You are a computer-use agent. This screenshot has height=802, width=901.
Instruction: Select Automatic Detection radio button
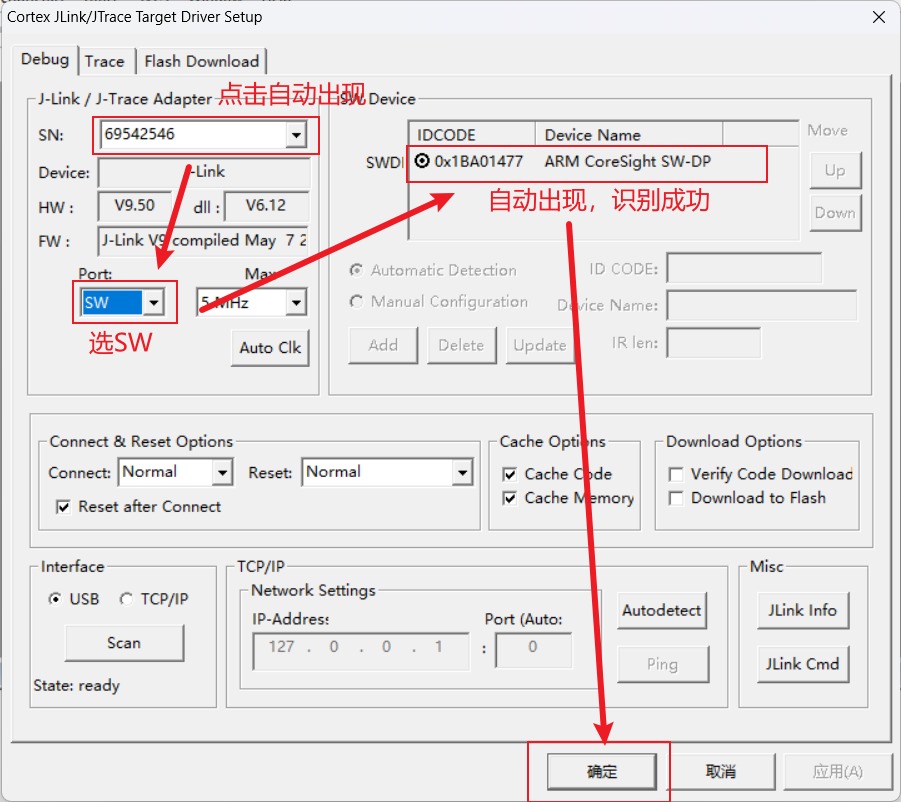356,270
